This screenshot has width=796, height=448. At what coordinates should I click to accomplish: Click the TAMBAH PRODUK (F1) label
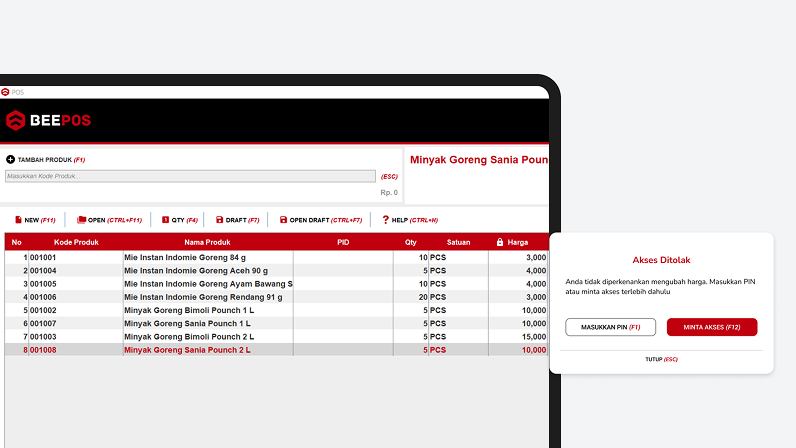tap(51, 159)
